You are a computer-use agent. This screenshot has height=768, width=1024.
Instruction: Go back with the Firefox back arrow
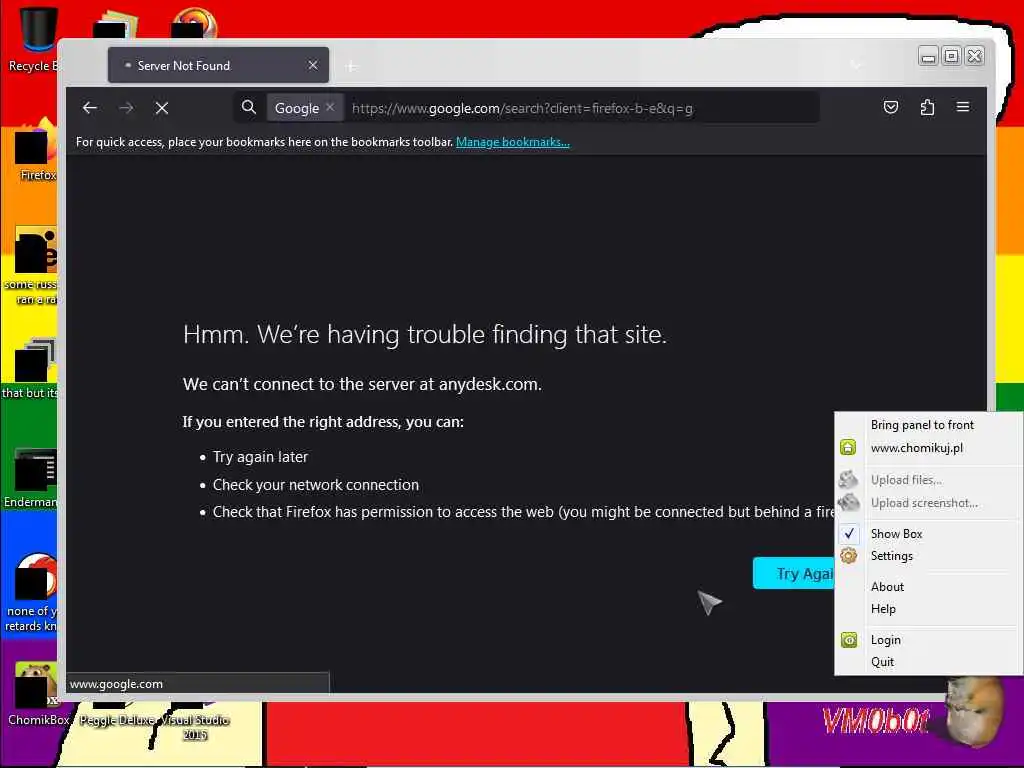89,108
